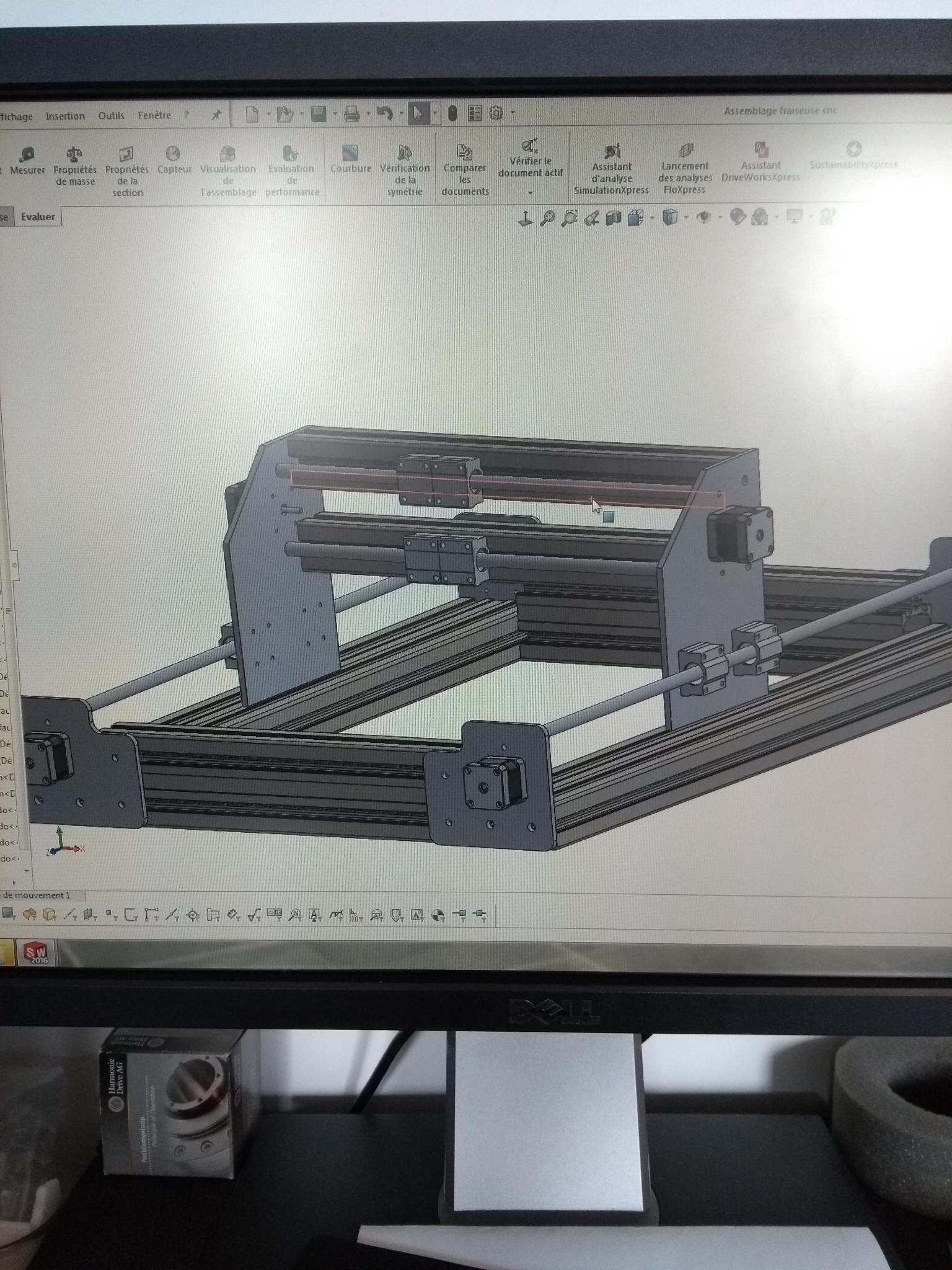
Task: Expand Vérifier le document actif dropdown
Action: 531,192
